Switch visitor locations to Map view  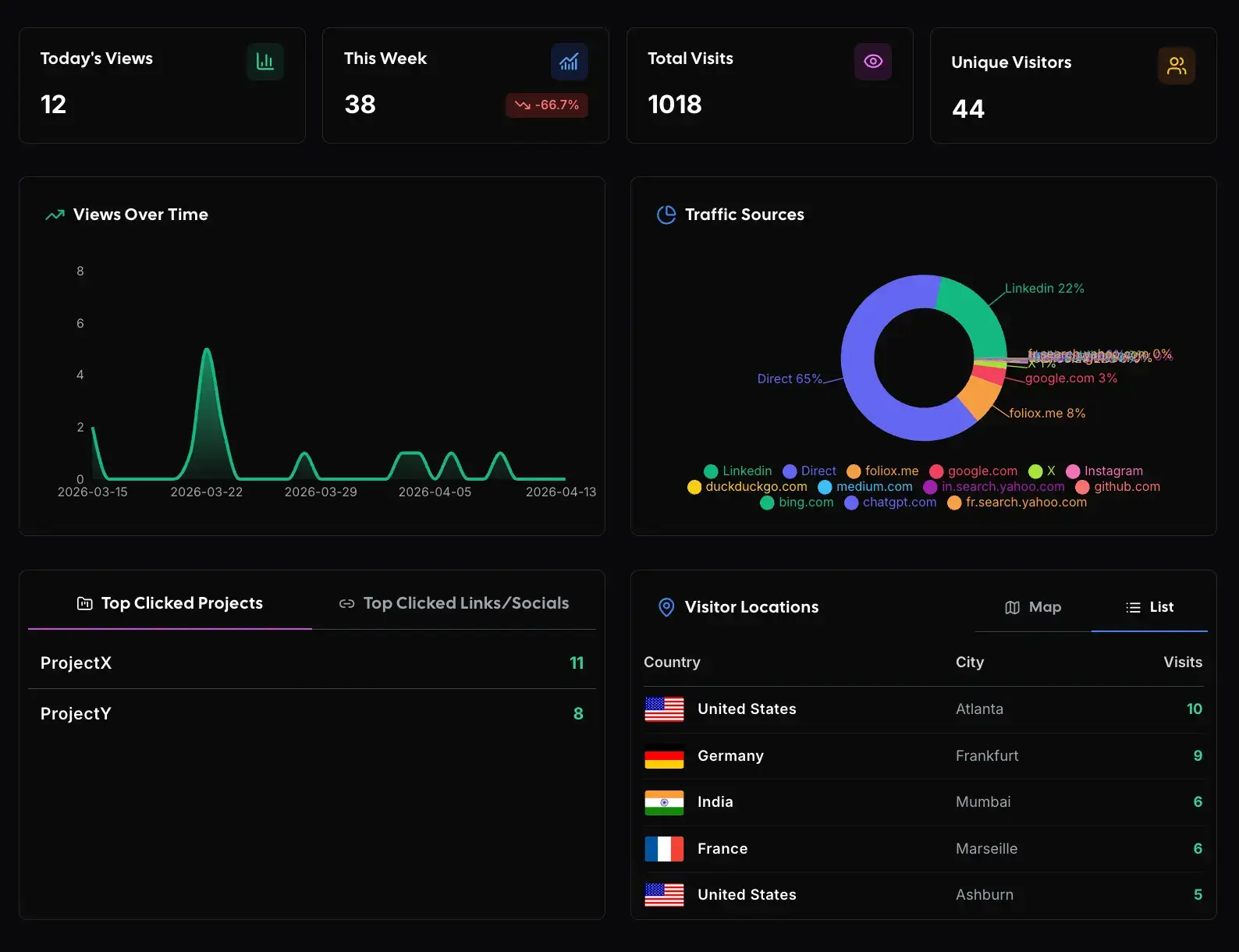1033,607
